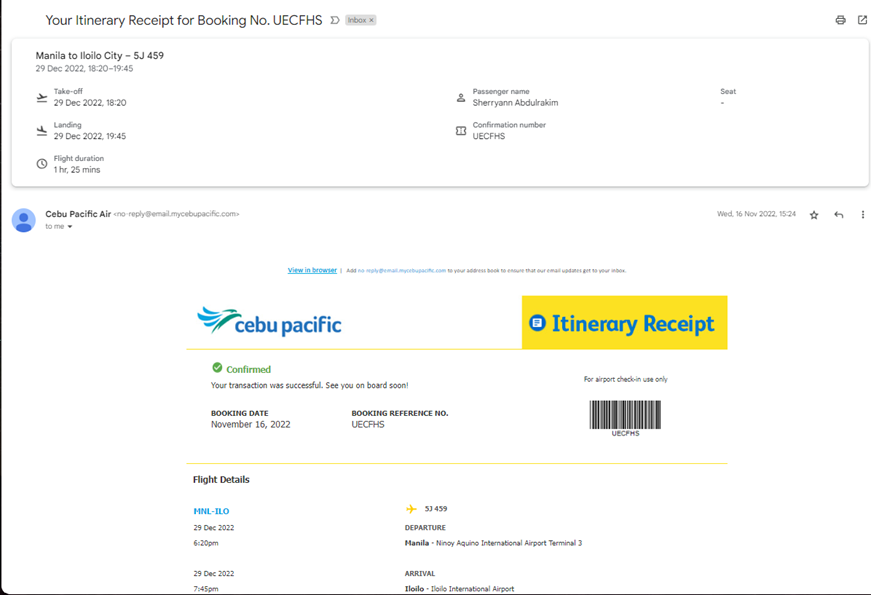
Task: Expand the 'to me' recipient details
Action: 70,227
